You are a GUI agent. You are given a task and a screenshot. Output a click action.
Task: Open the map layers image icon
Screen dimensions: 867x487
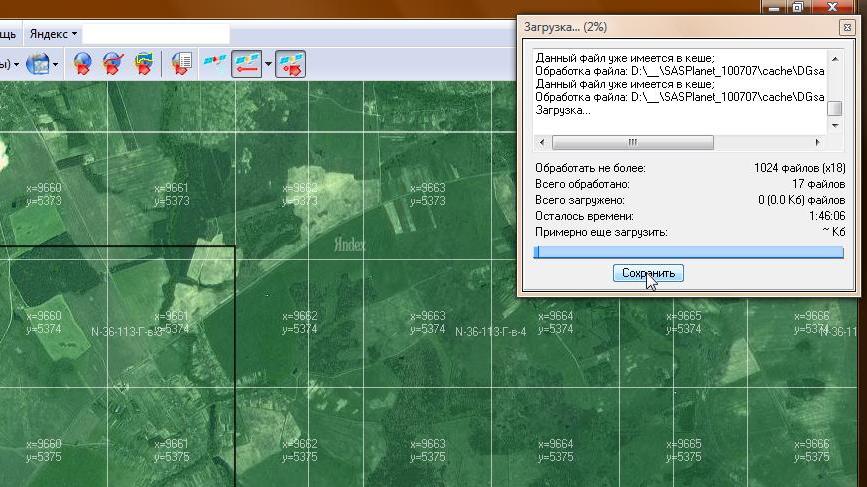[x=37, y=64]
